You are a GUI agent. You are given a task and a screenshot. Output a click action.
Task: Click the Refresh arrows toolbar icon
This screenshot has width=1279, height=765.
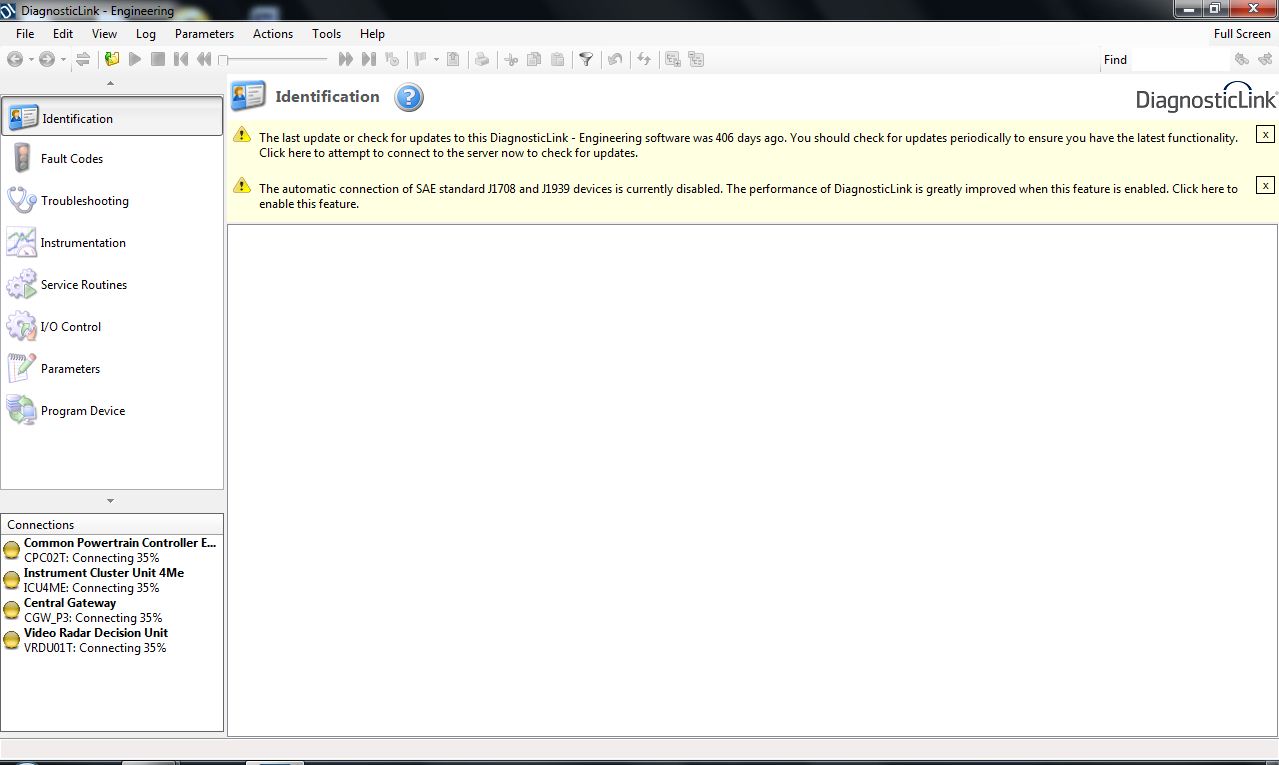point(644,59)
